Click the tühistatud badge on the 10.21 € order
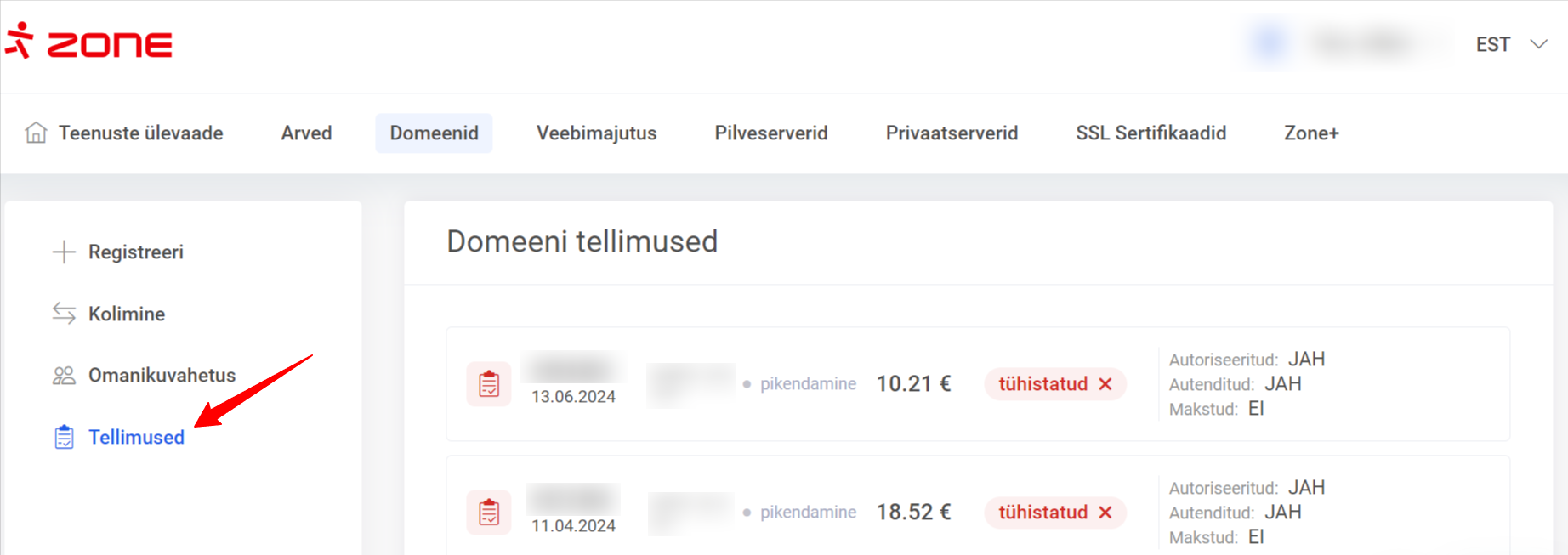The width and height of the screenshot is (1568, 555). click(x=1054, y=384)
